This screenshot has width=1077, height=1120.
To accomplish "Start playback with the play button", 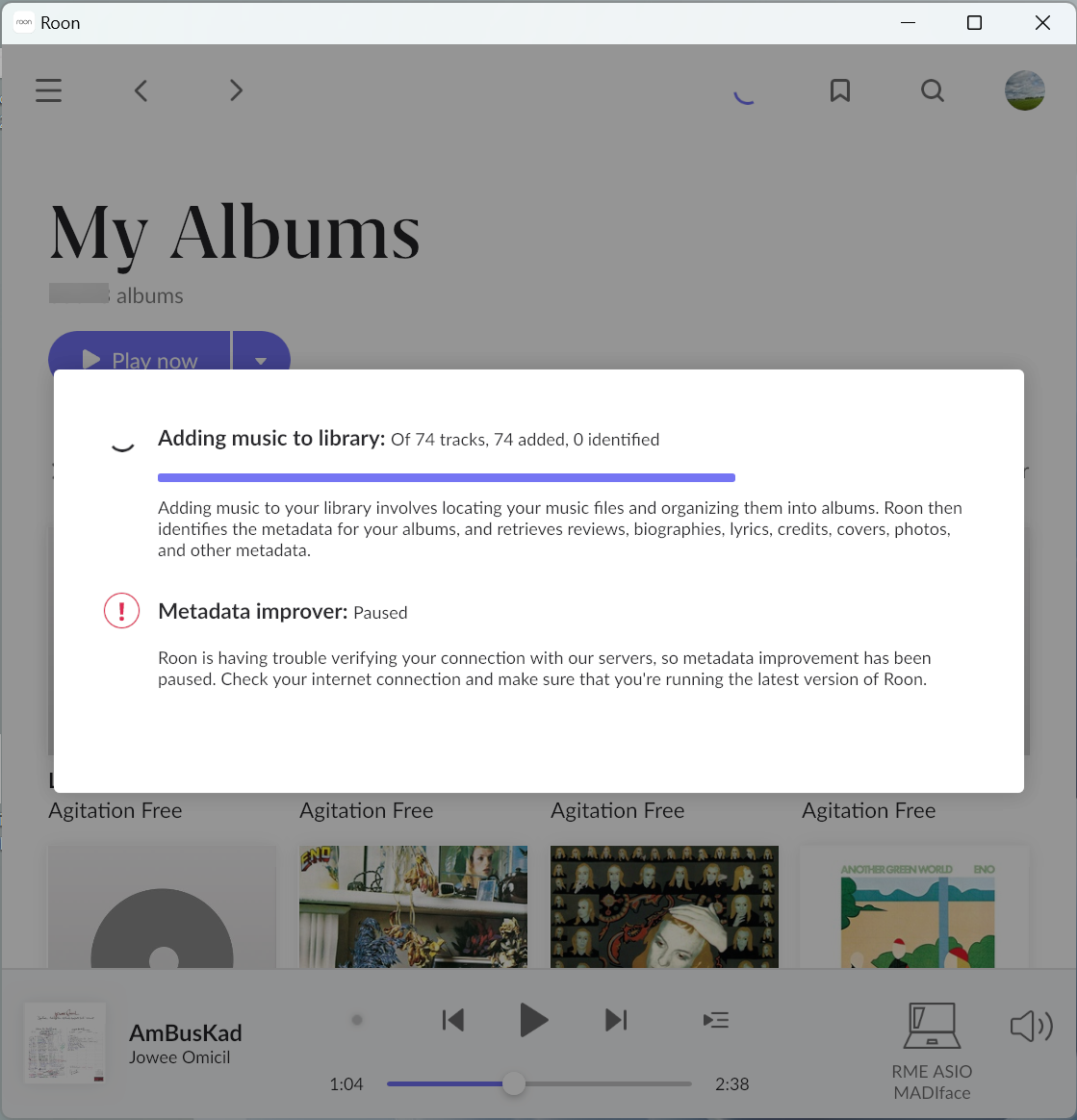I will (x=532, y=1020).
